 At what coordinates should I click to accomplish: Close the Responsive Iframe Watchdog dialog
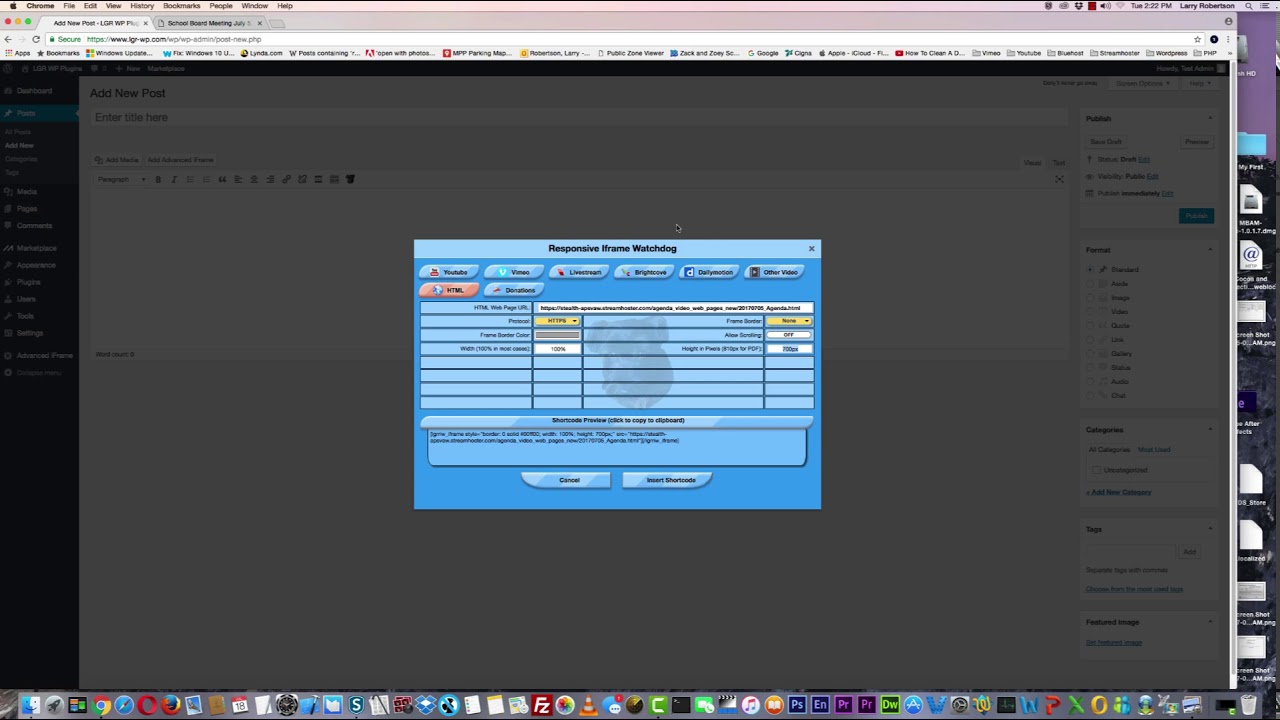pos(811,248)
